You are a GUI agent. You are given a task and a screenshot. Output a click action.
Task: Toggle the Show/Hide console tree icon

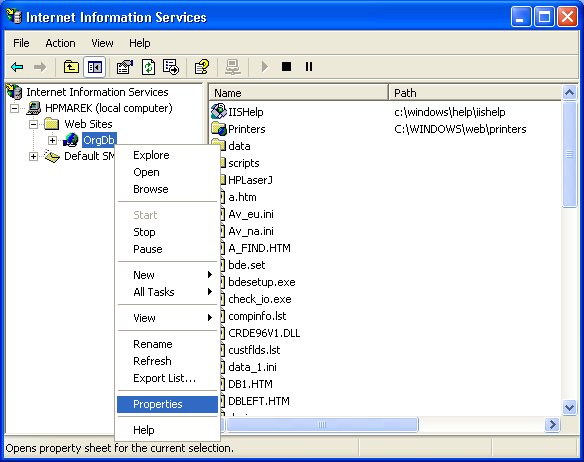pos(95,67)
